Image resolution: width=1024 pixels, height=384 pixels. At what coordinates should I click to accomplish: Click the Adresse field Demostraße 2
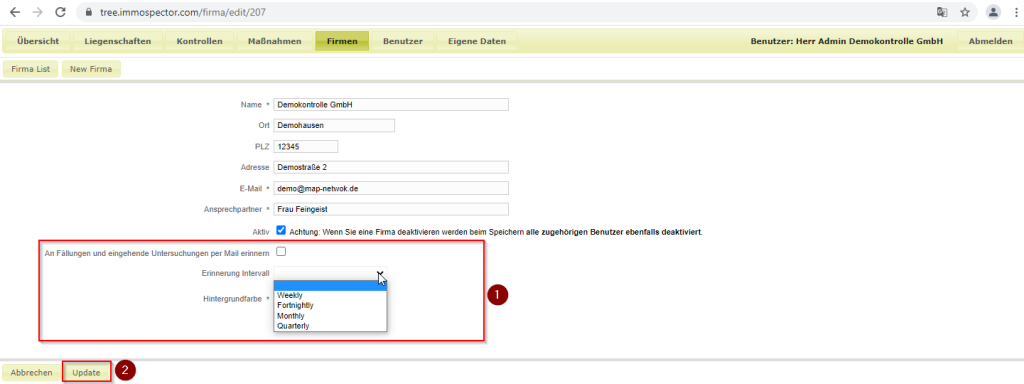[391, 167]
